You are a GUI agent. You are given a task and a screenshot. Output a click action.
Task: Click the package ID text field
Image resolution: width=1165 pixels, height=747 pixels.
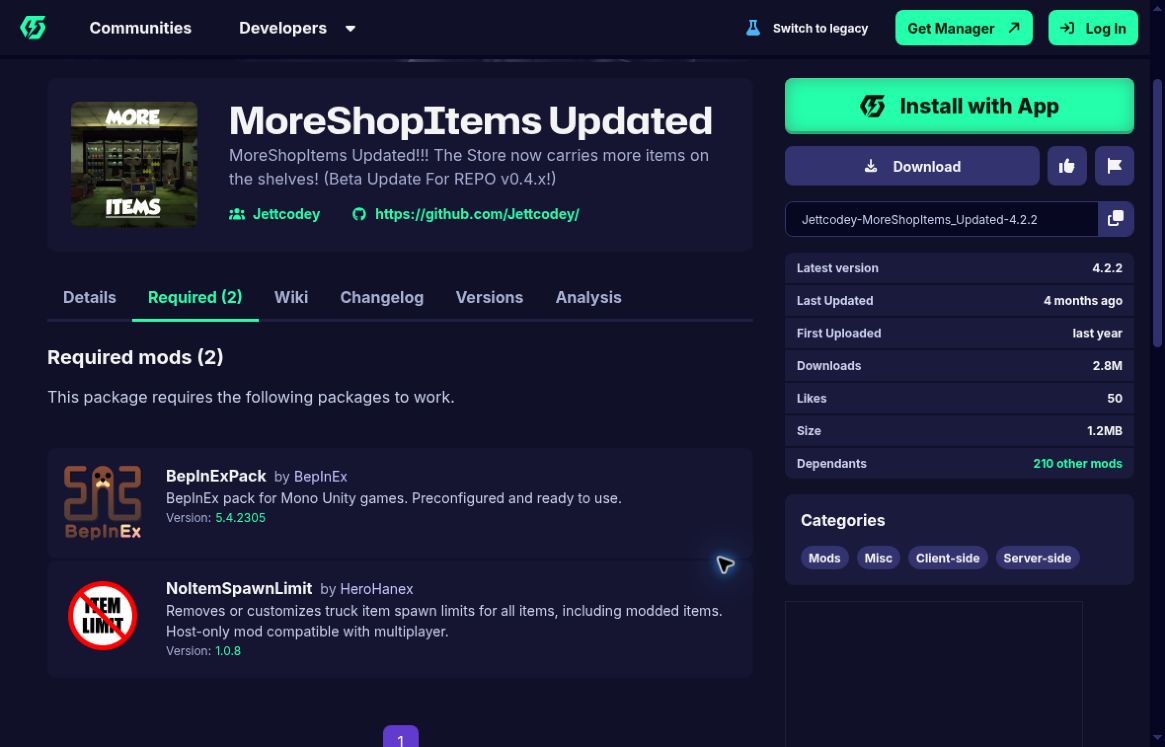[x=941, y=219]
